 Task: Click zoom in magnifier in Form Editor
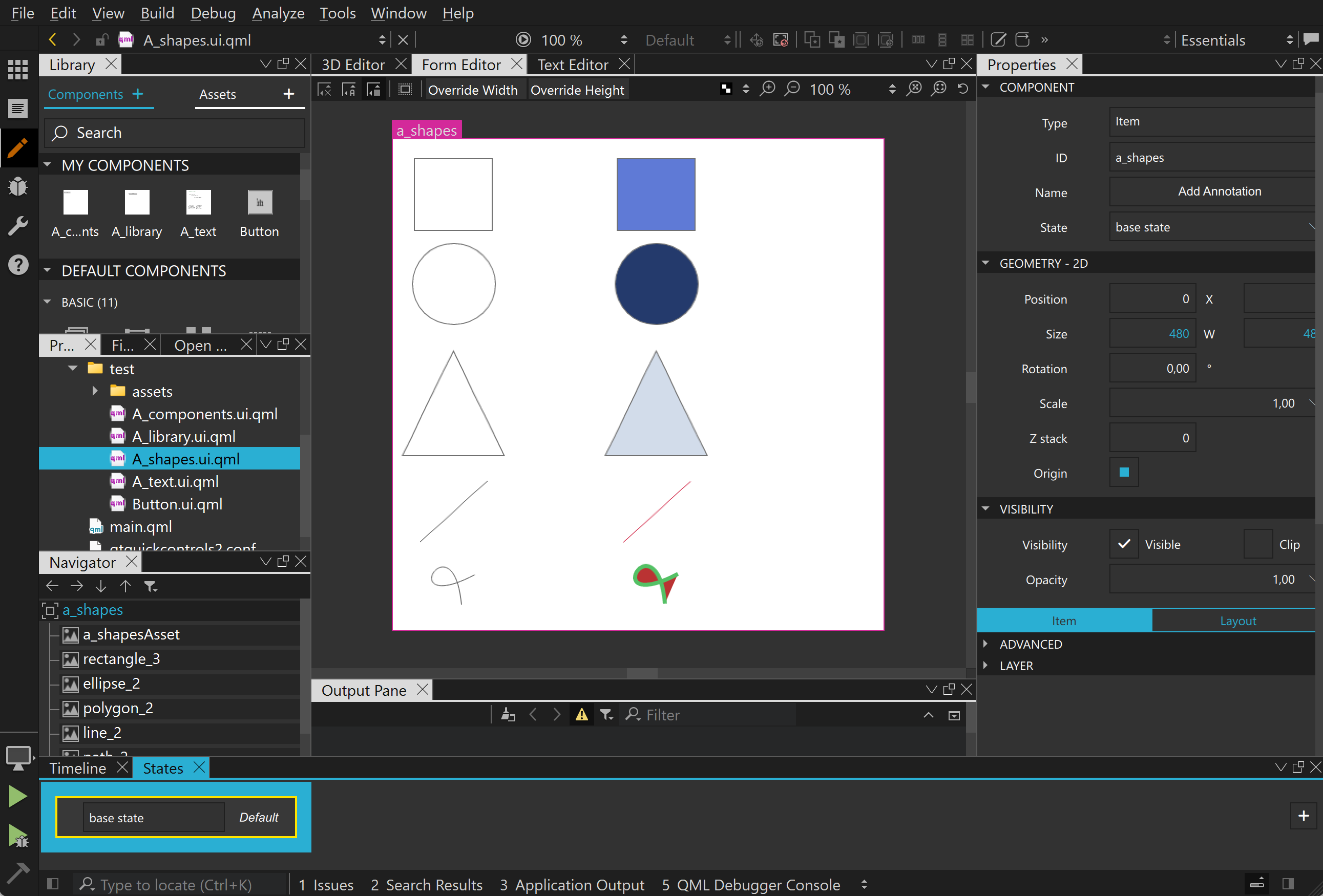coord(767,89)
